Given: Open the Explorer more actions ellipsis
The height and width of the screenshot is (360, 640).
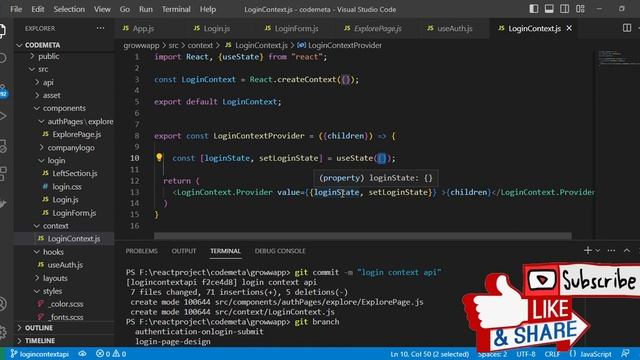Looking at the screenshot, I should (x=100, y=28).
